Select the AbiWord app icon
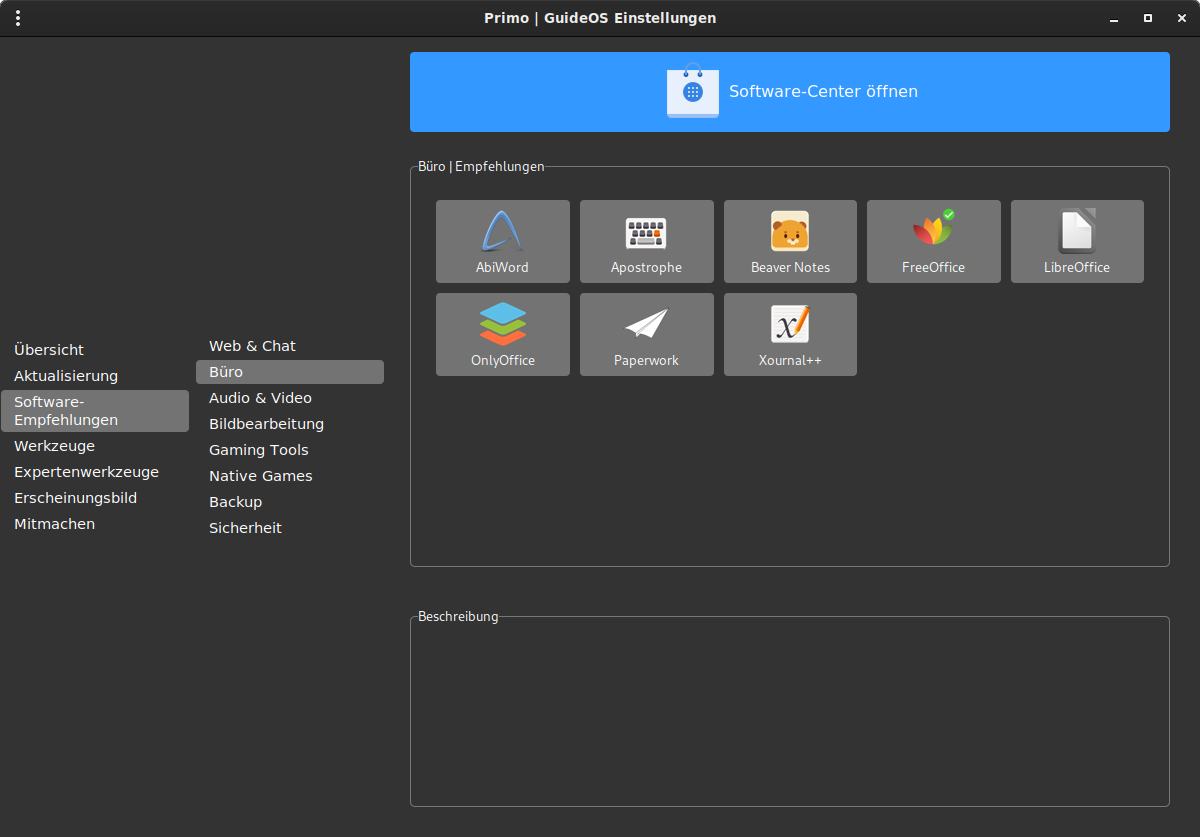Image resolution: width=1200 pixels, height=837 pixels. coord(503,231)
